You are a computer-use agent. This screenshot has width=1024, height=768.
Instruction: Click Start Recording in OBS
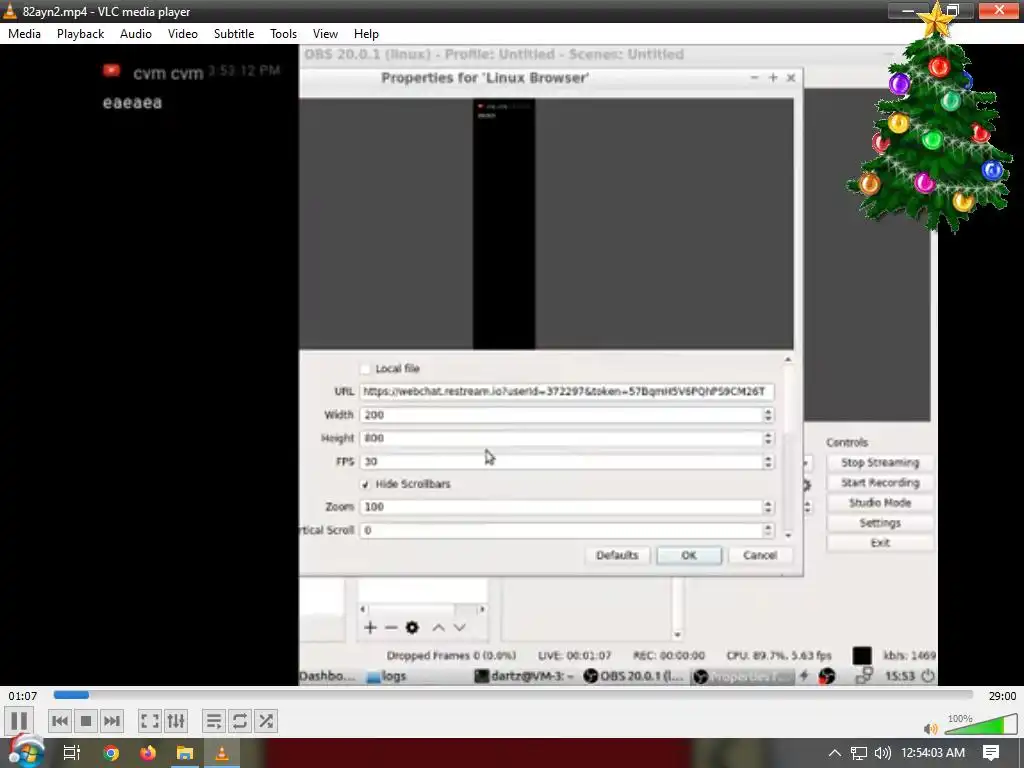880,483
